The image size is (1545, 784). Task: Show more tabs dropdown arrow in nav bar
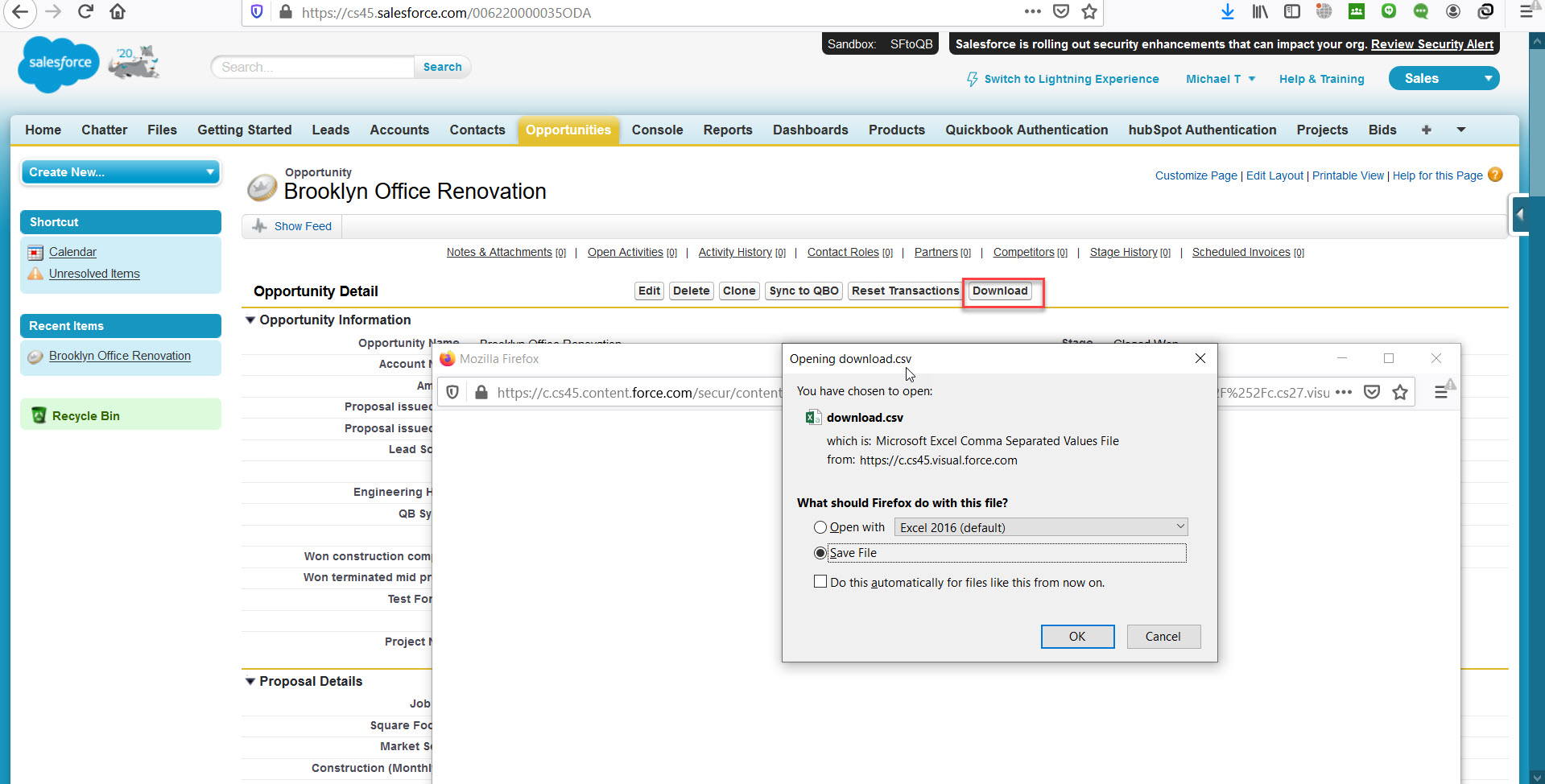pos(1461,130)
